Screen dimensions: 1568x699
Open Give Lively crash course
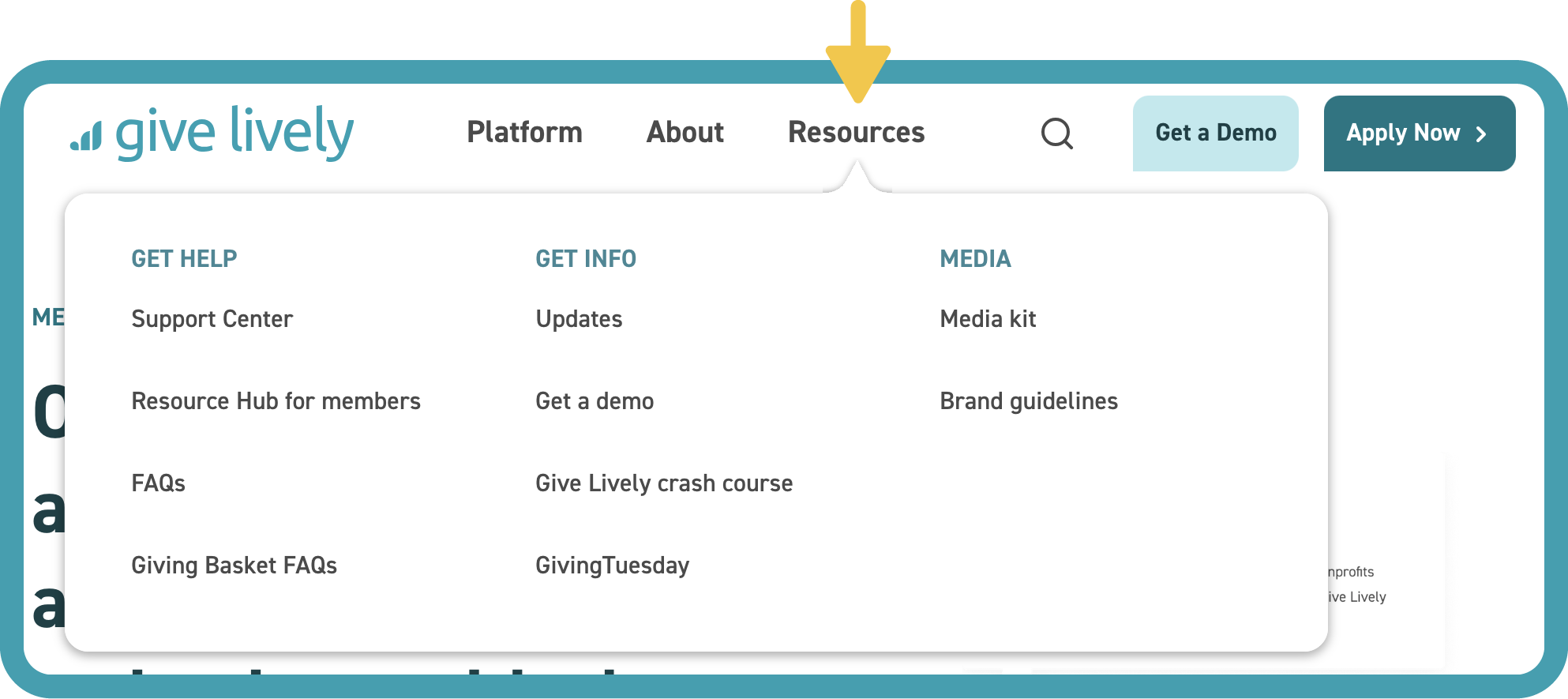point(664,483)
